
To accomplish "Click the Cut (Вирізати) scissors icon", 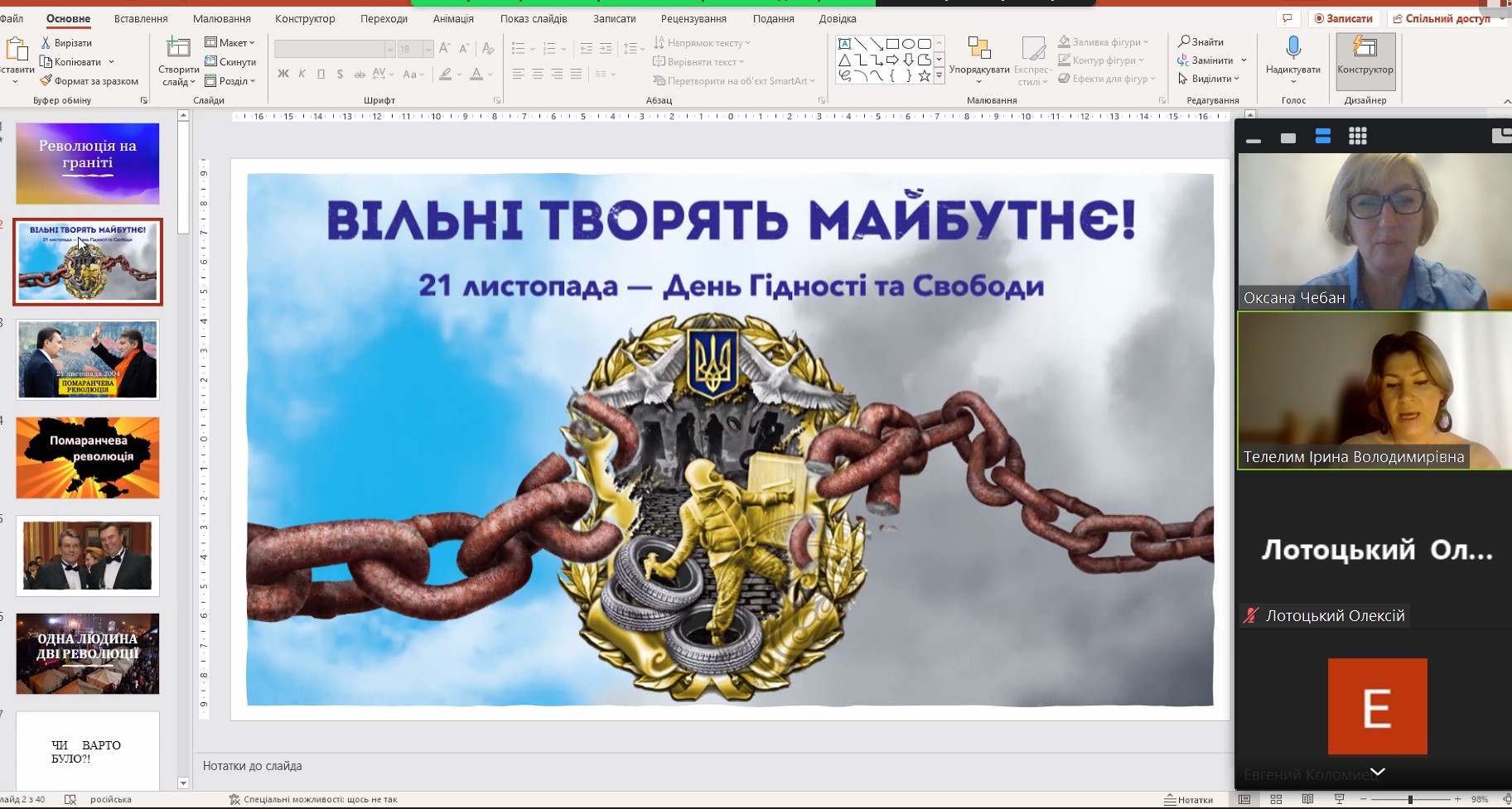I will tap(46, 42).
